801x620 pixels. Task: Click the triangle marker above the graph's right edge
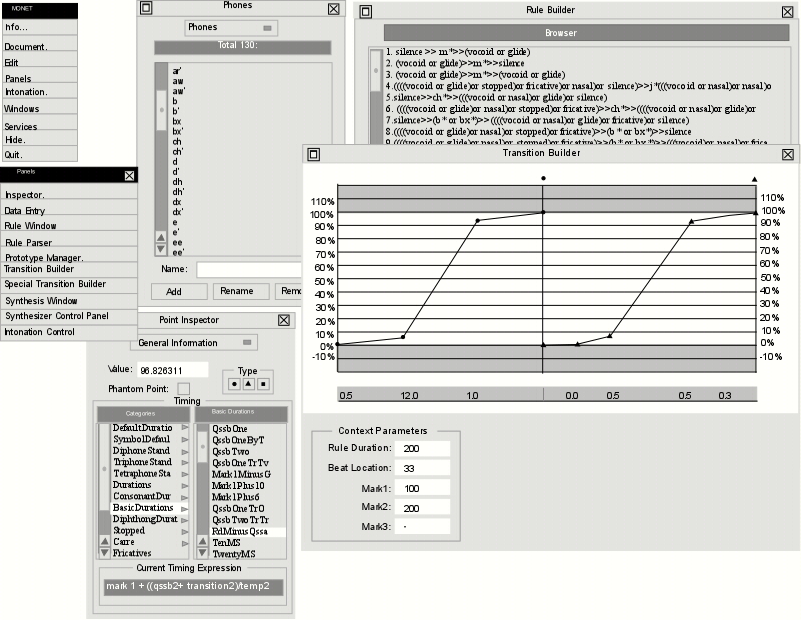coord(755,179)
